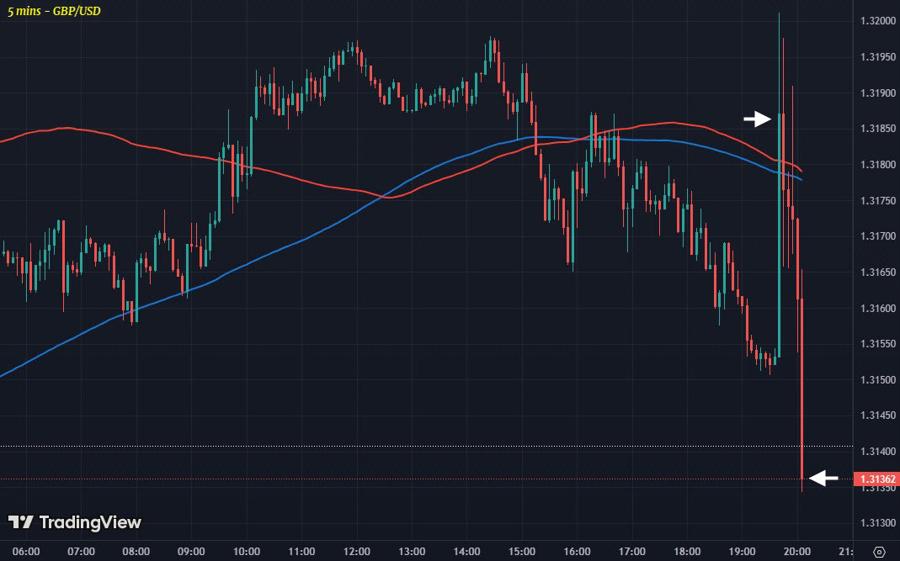Click the 1.31400 price axis label
Image resolution: width=900 pixels, height=561 pixels.
coord(878,451)
